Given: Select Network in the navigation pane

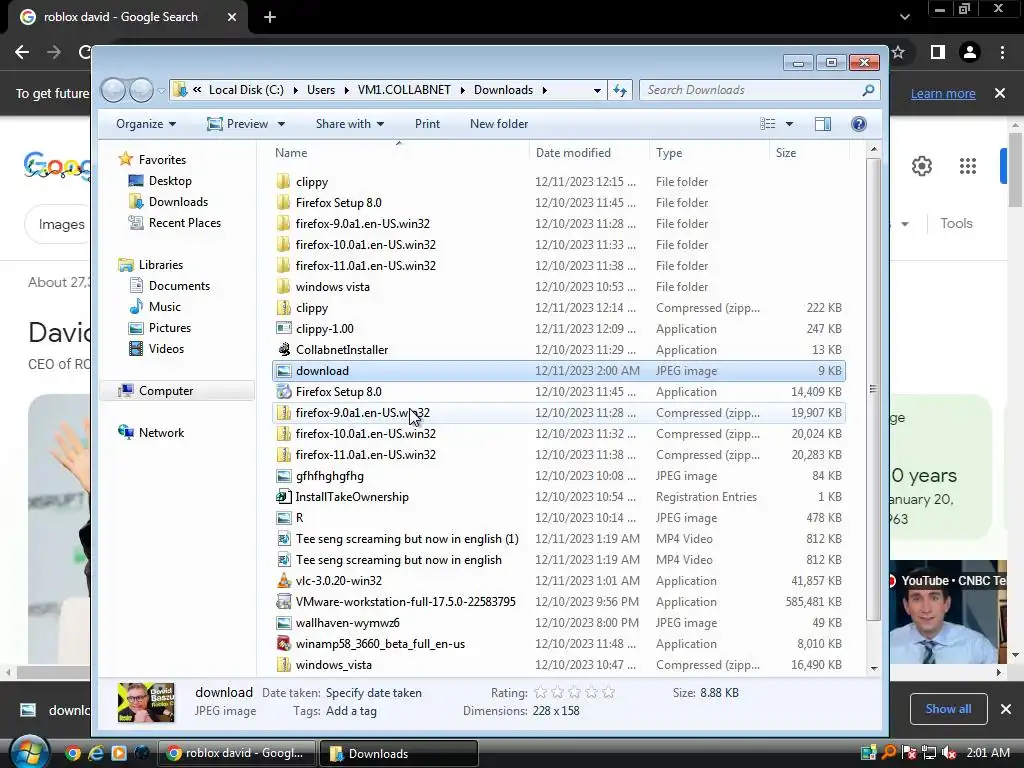Looking at the screenshot, I should click(x=161, y=432).
